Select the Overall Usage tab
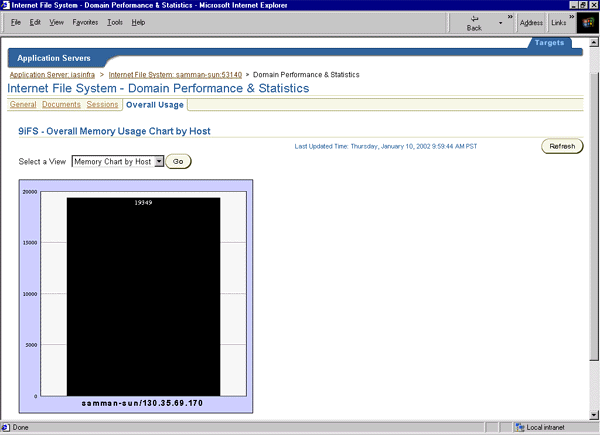 point(155,105)
